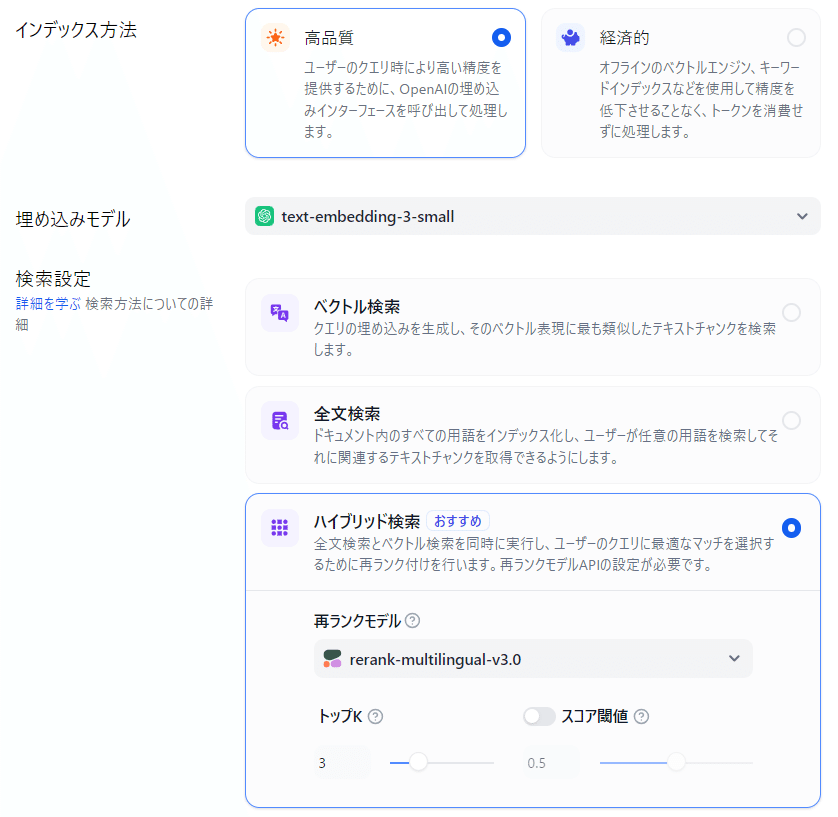Click the help icon beside スコア閾値
Viewport: 838px width, 817px height.
point(641,716)
